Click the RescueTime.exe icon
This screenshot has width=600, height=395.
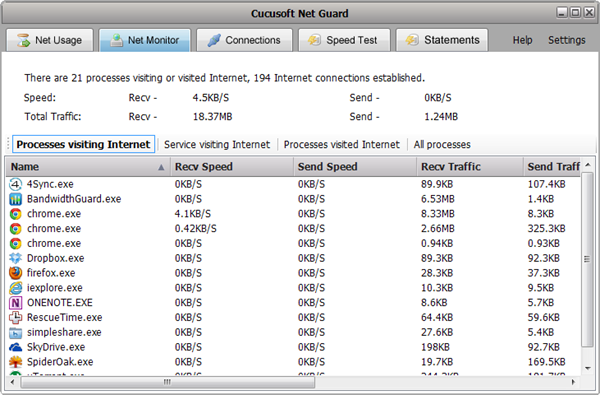point(15,318)
